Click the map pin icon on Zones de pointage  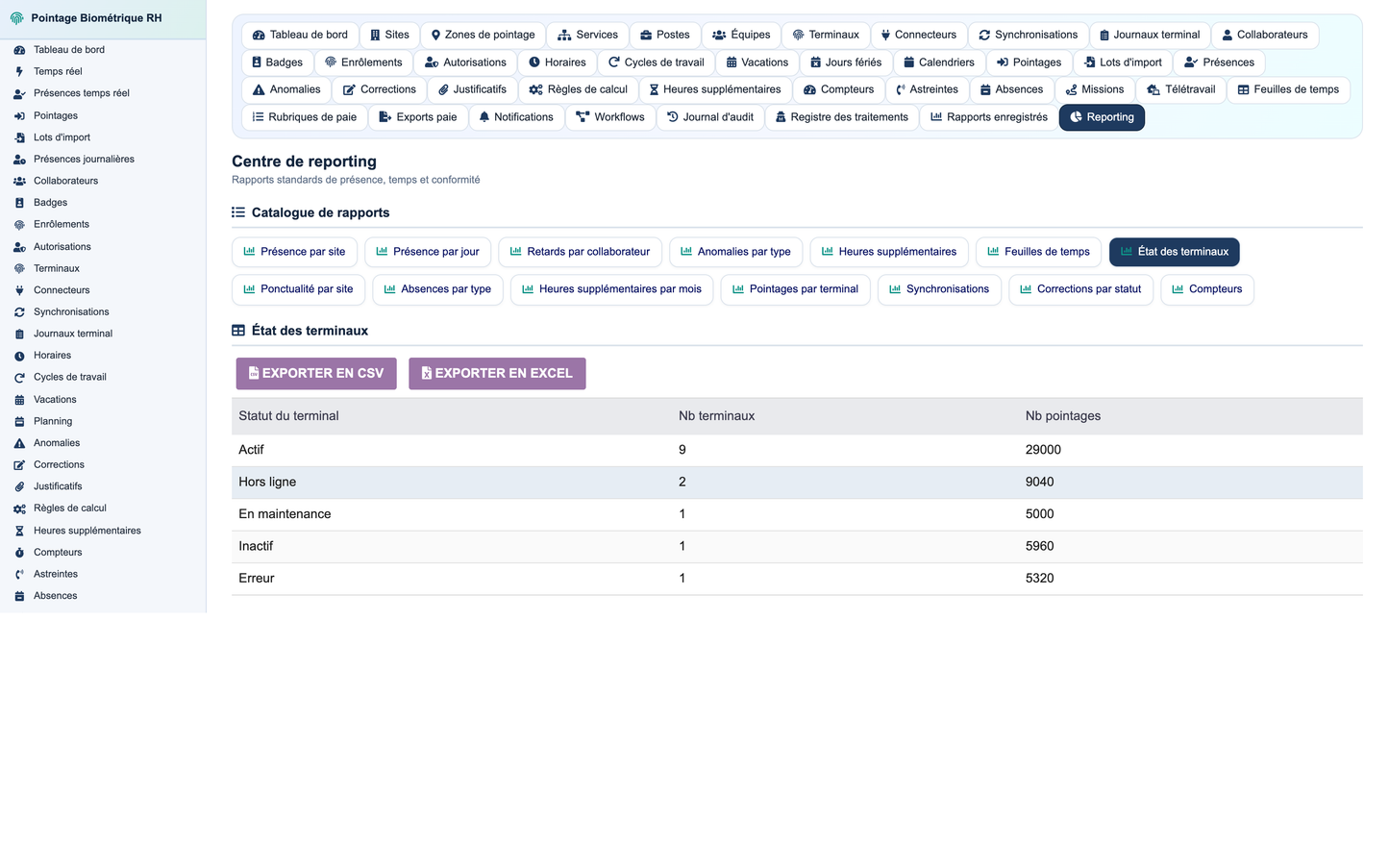click(x=435, y=35)
